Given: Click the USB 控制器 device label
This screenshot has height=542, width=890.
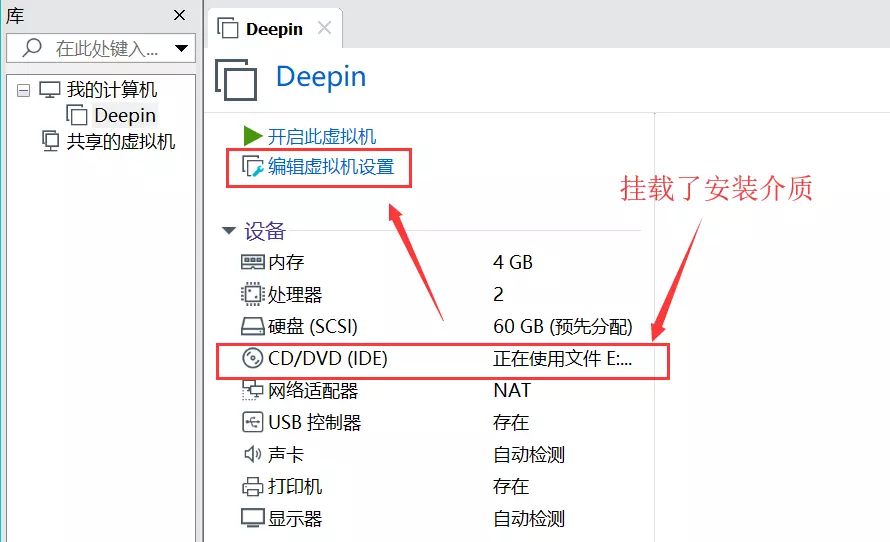Looking at the screenshot, I should click(x=314, y=422).
